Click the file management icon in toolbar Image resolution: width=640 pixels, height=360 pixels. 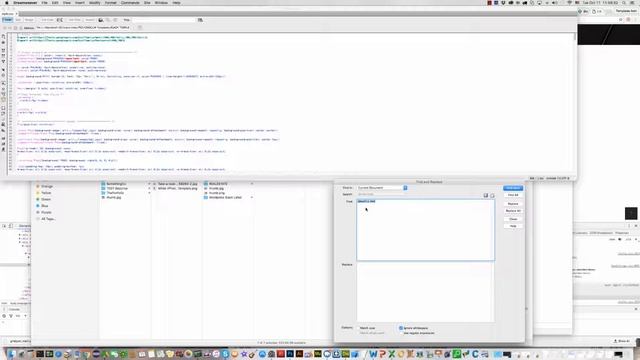200,20
